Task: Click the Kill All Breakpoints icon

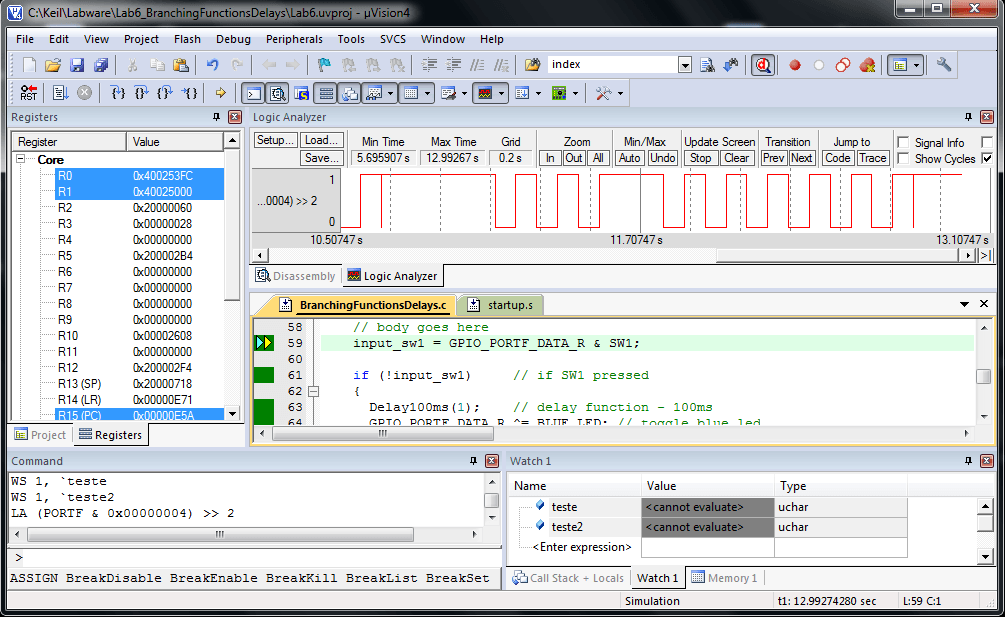Action: pos(867,65)
